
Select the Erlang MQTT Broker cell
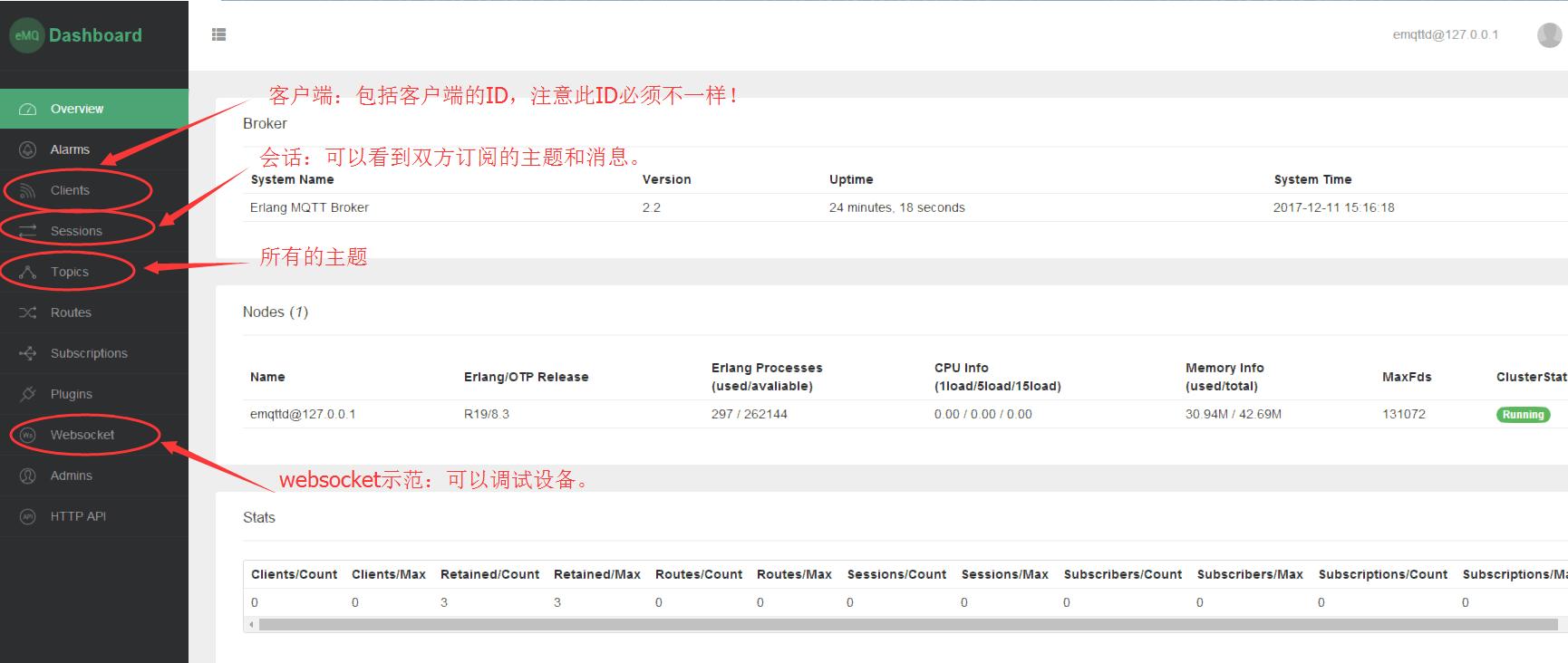(309, 207)
